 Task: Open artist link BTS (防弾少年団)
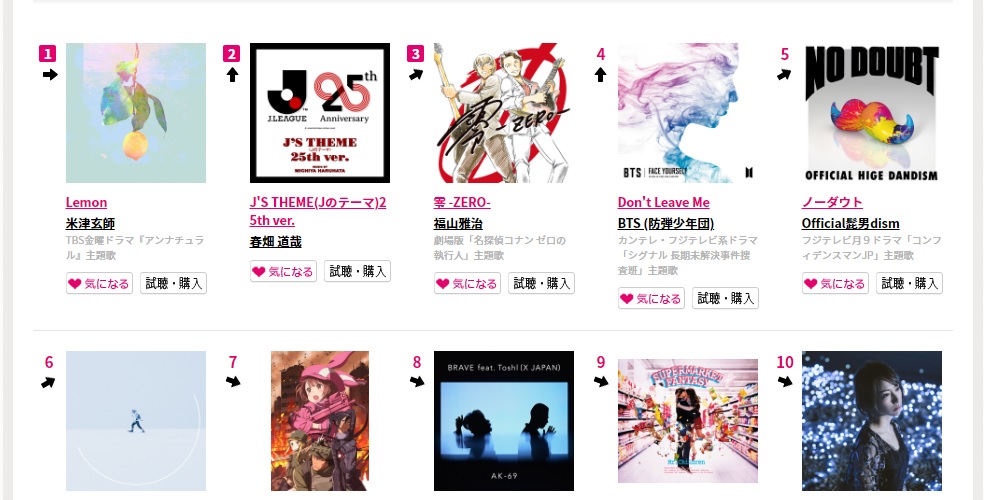pos(665,223)
